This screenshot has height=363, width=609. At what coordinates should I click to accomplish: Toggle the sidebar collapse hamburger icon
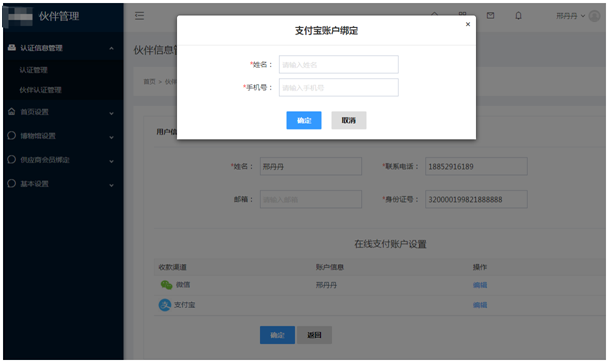pos(139,16)
